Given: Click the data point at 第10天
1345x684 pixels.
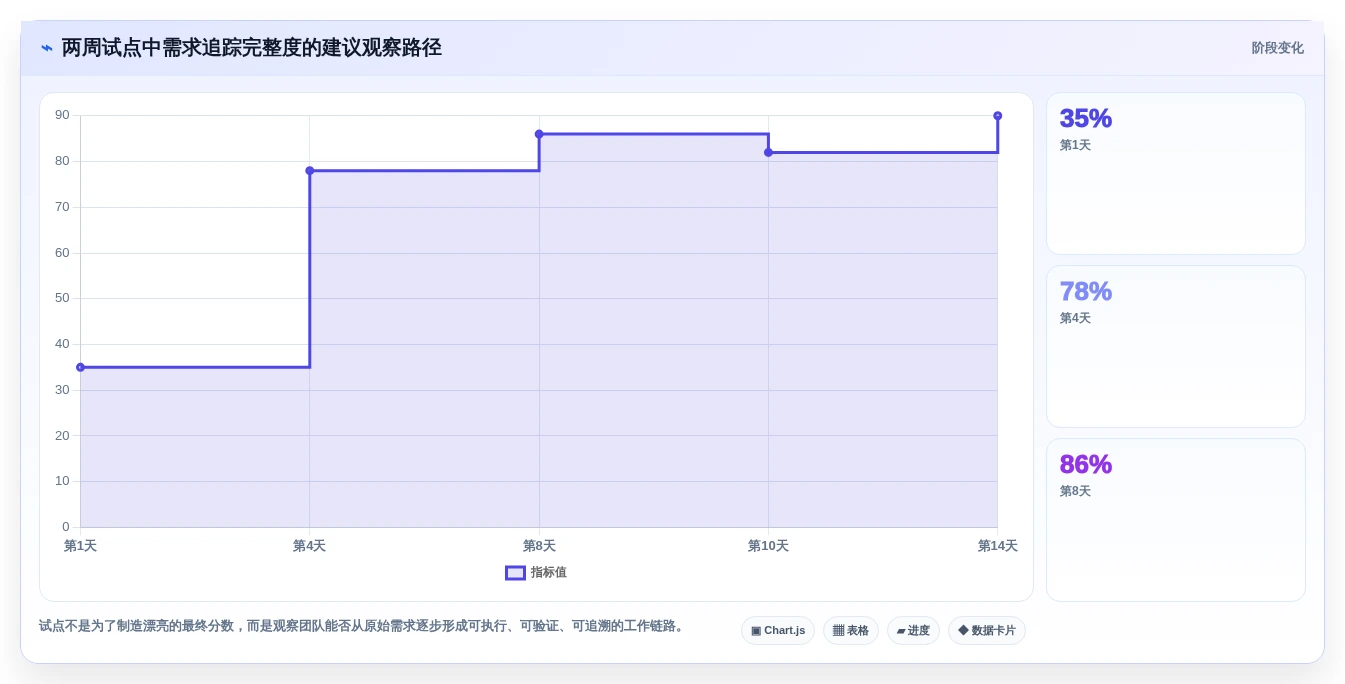Looking at the screenshot, I should 768,152.
